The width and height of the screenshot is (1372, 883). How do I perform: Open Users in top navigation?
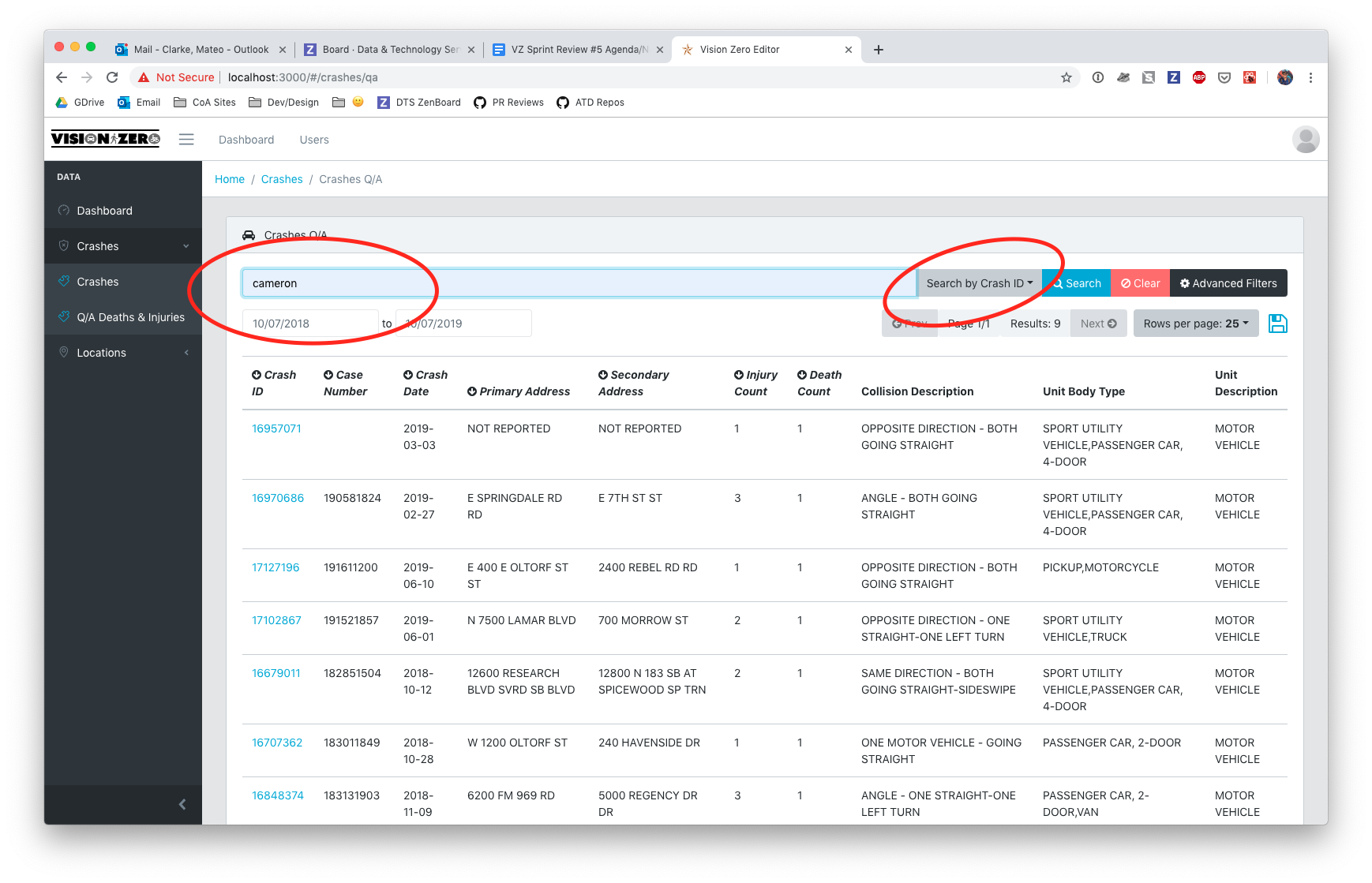(314, 140)
